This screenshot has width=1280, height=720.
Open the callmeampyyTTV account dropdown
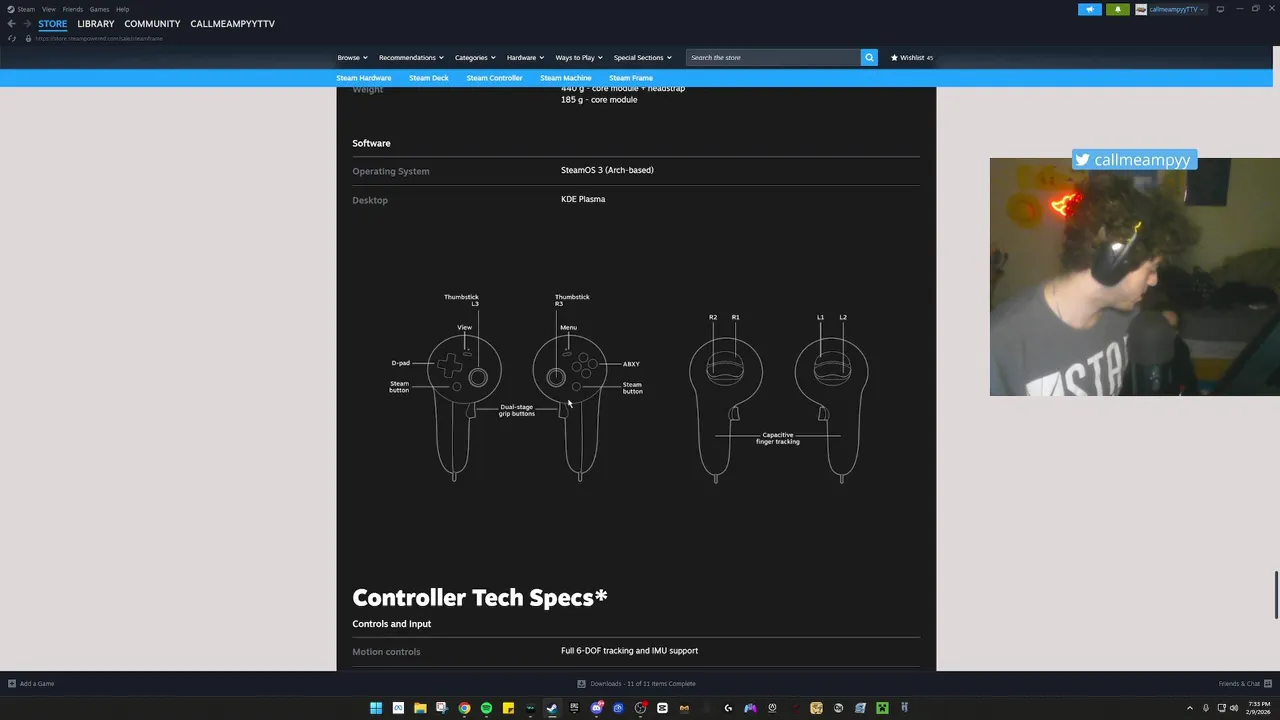pyautogui.click(x=1176, y=9)
